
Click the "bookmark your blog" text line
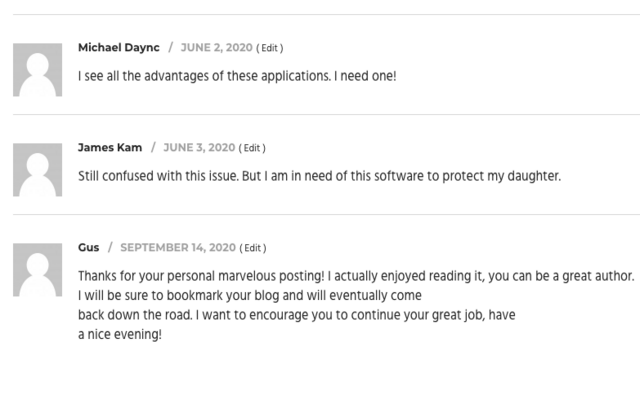click(x=250, y=296)
